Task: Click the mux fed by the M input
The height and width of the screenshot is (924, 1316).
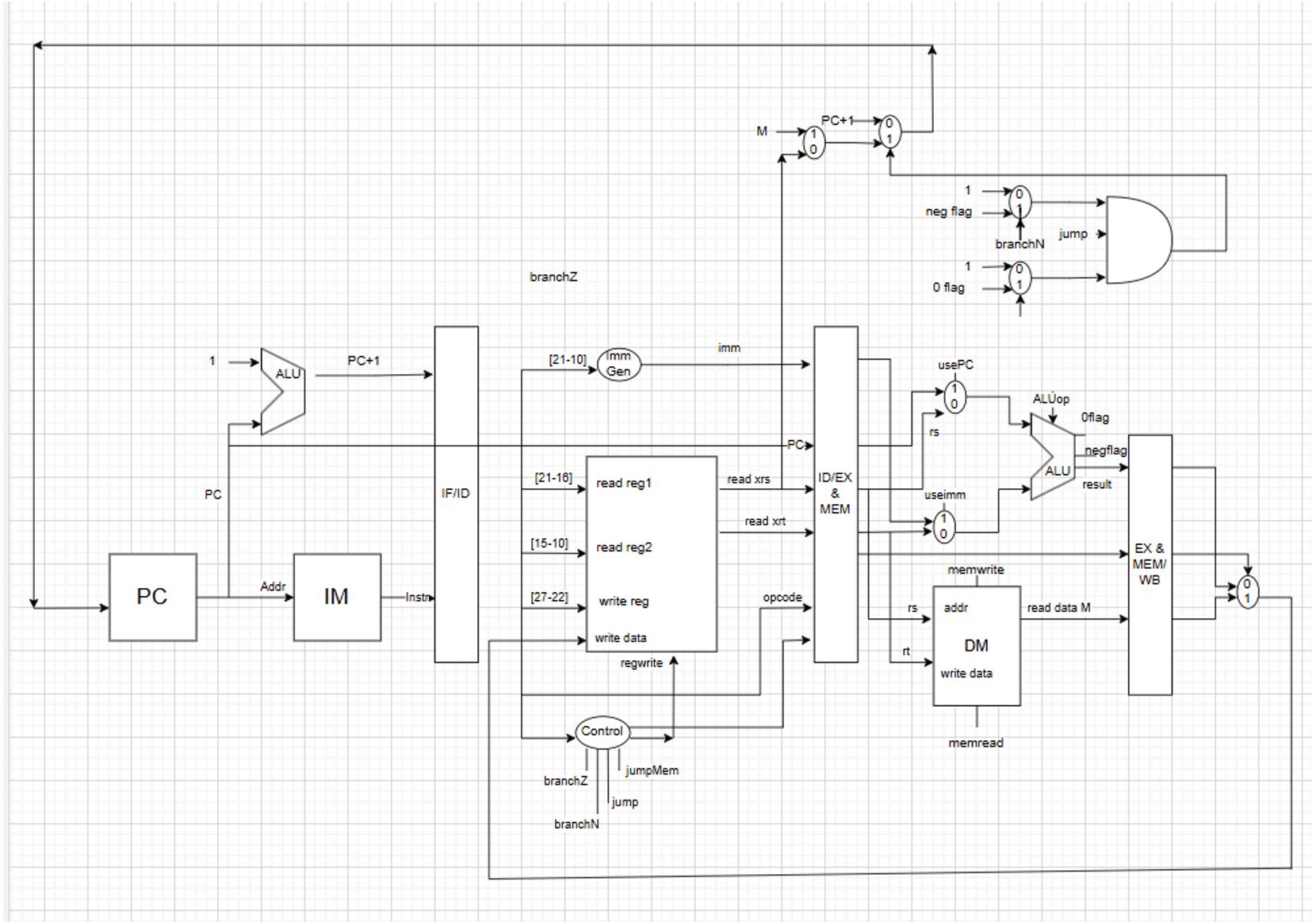Action: [813, 142]
